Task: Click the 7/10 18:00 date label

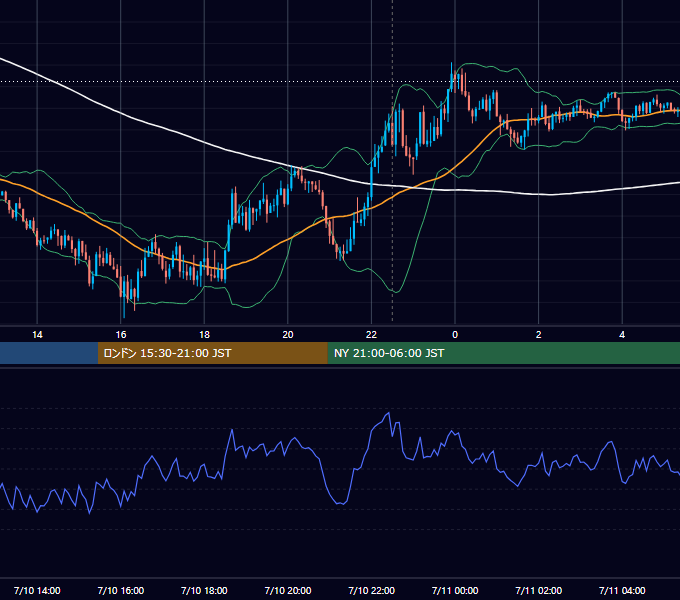Action: pyautogui.click(x=204, y=590)
